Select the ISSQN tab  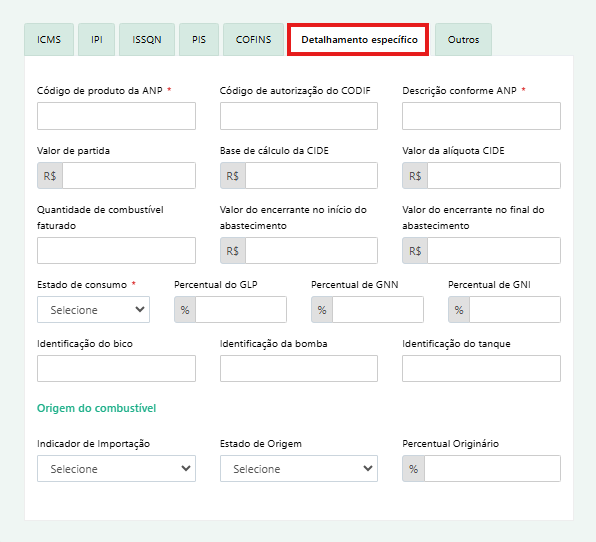(147, 40)
